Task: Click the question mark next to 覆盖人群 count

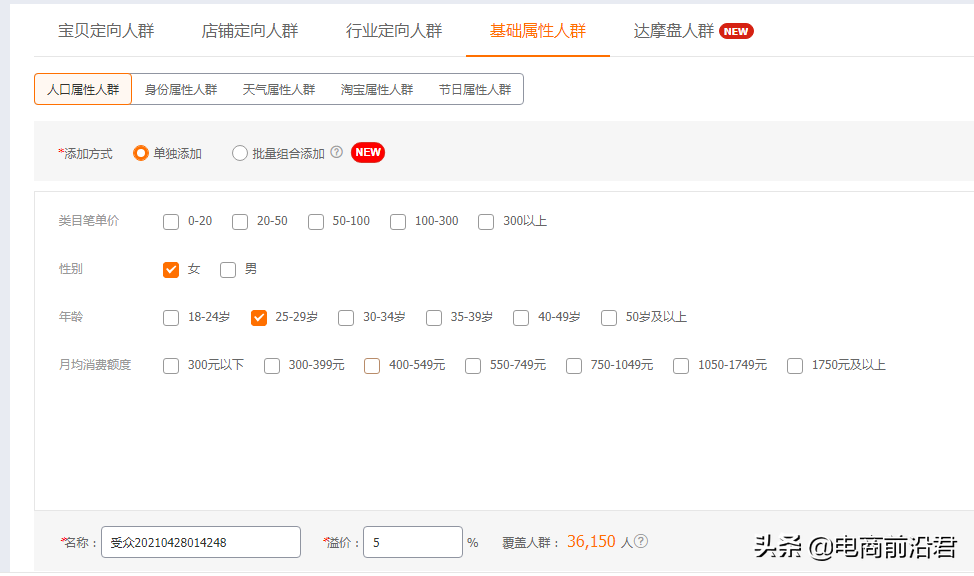Action: [x=641, y=540]
